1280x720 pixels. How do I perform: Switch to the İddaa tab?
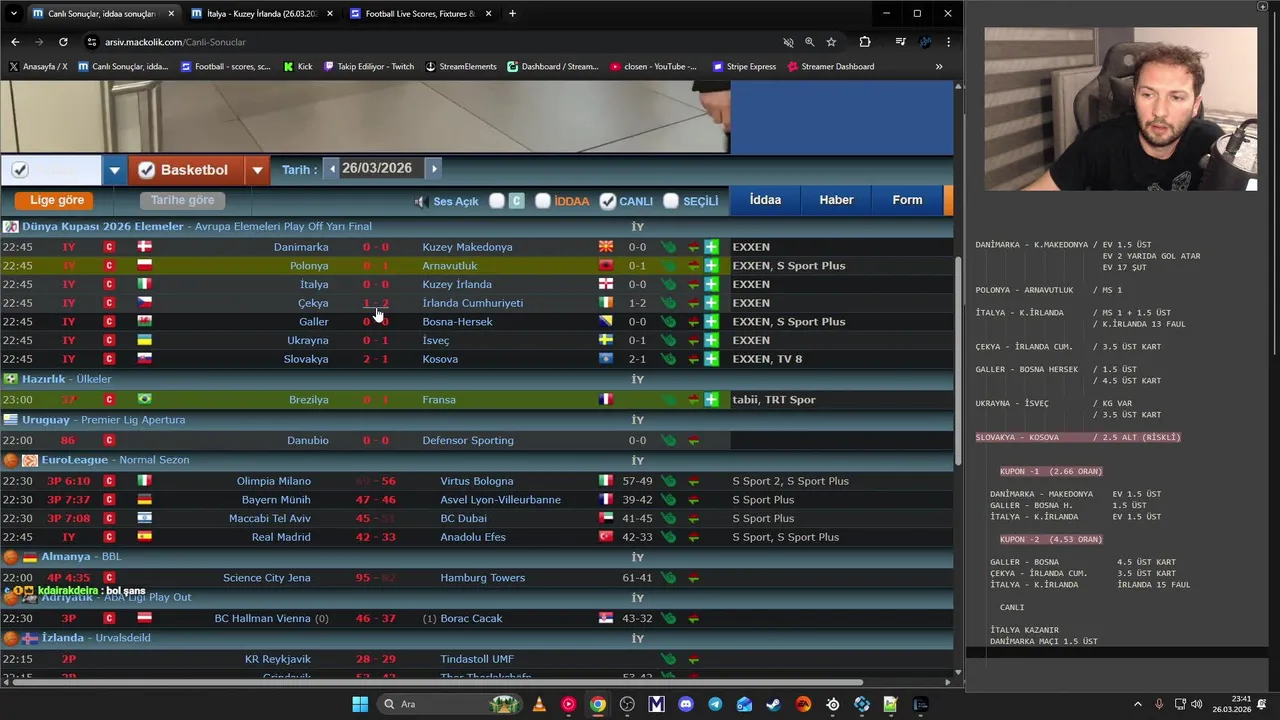coord(765,200)
